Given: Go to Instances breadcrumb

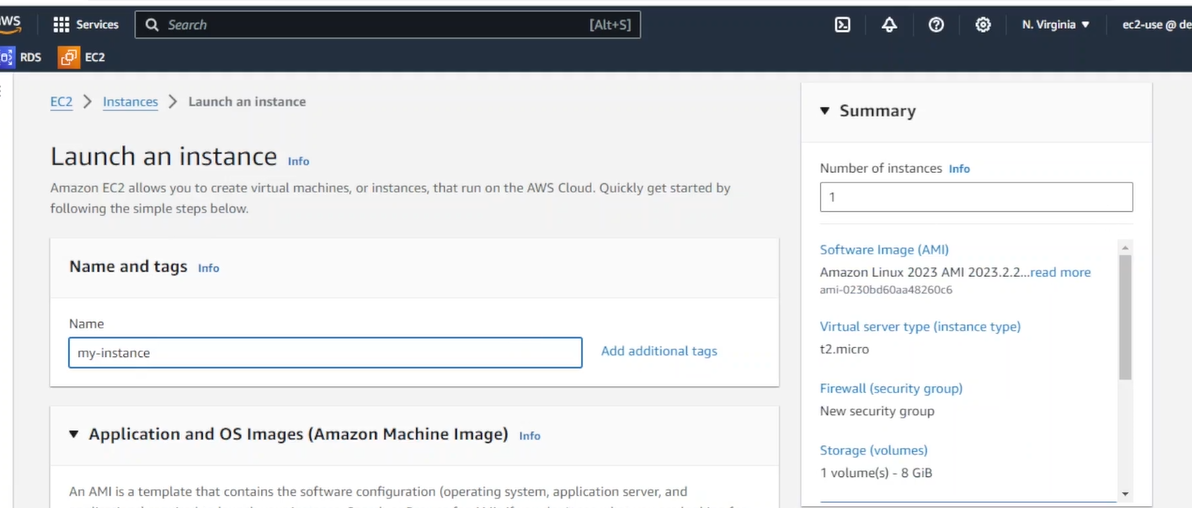Looking at the screenshot, I should pos(130,101).
